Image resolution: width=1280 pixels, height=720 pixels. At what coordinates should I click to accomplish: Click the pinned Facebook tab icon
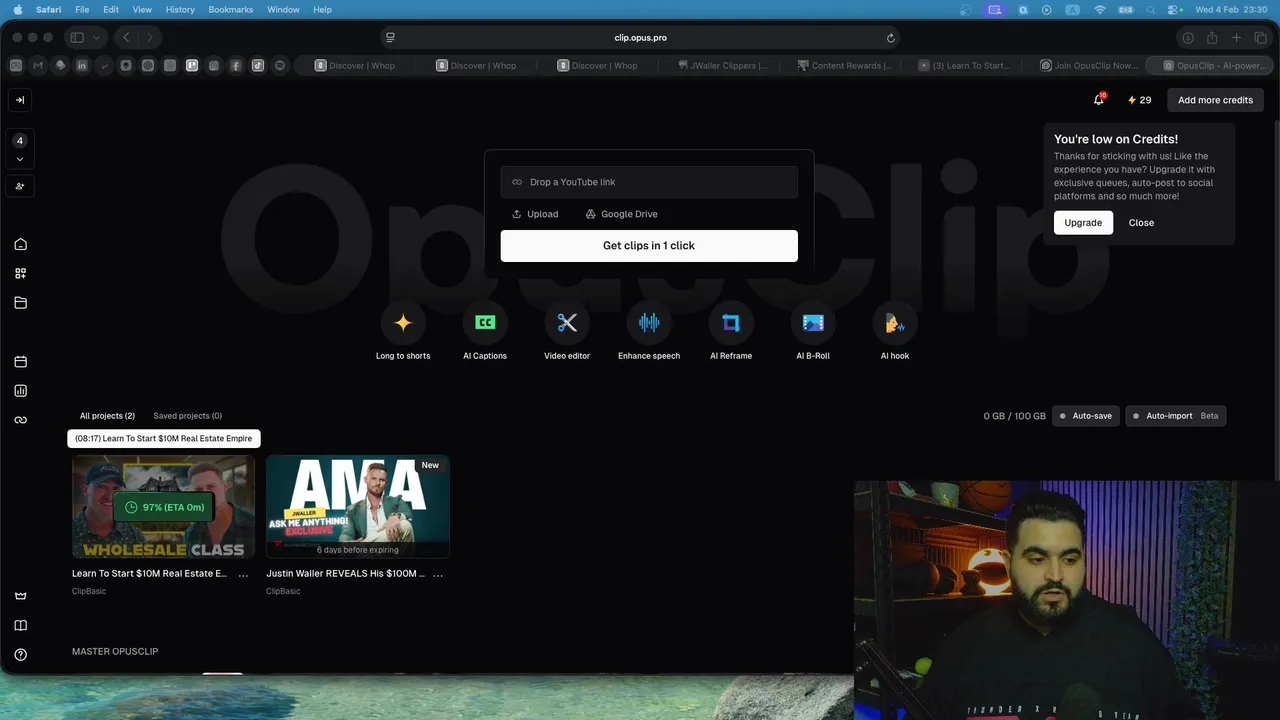236,66
